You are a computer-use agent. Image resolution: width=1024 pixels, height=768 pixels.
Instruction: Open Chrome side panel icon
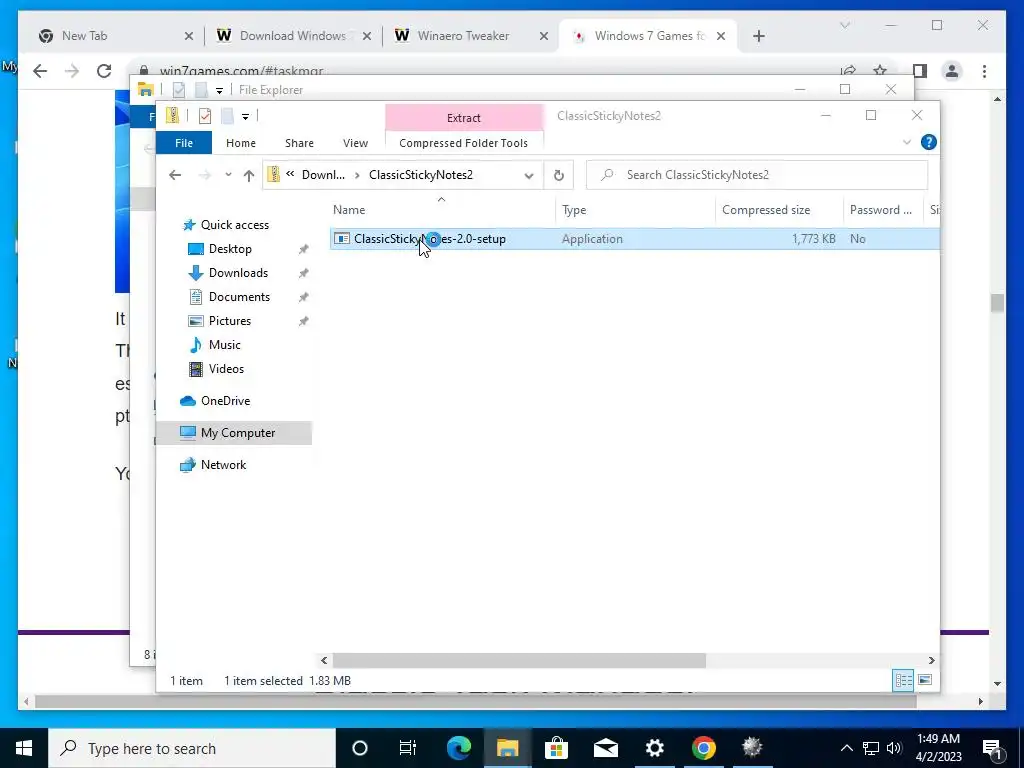[920, 71]
